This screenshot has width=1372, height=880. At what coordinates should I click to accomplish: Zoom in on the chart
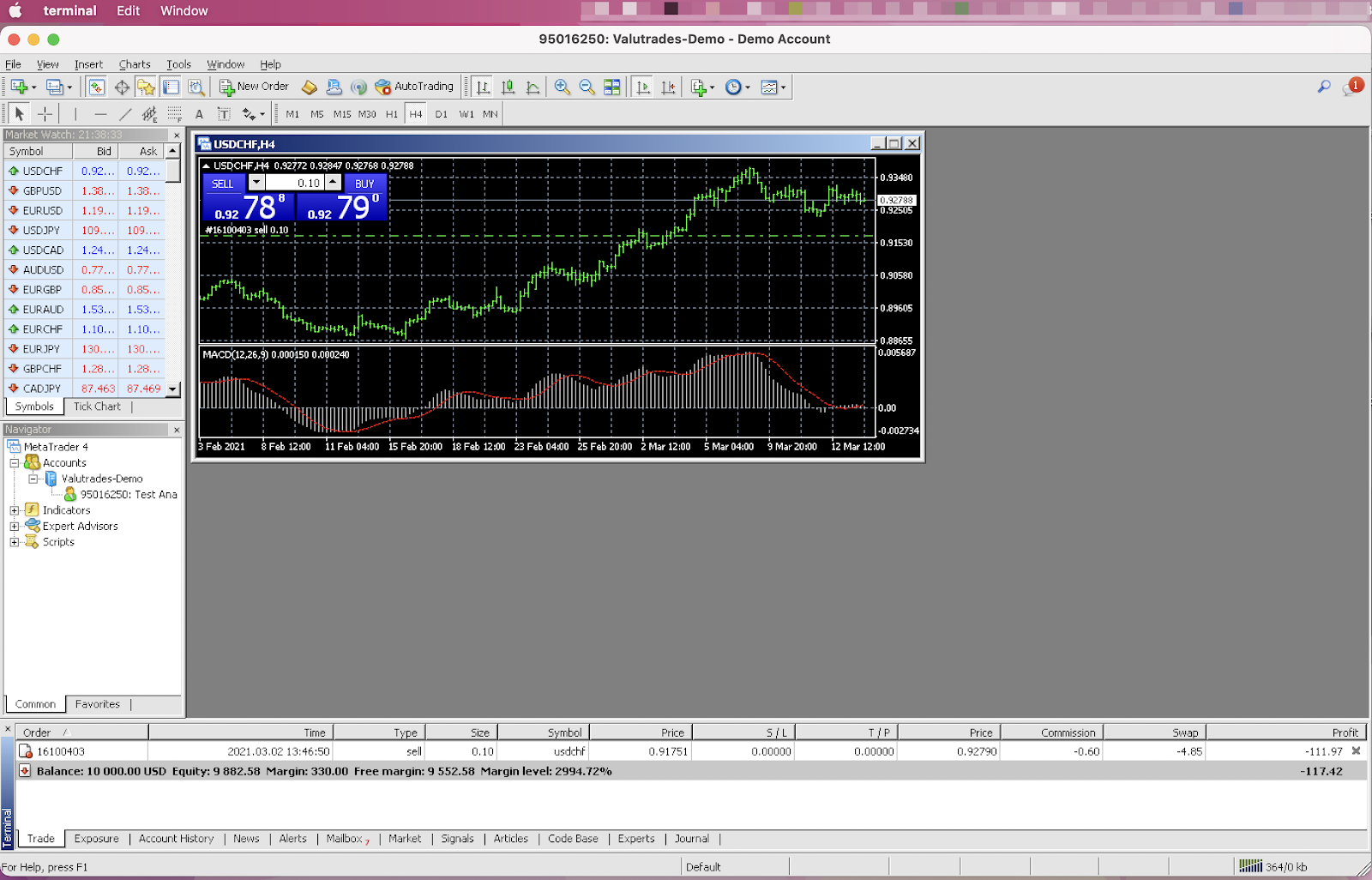point(562,87)
